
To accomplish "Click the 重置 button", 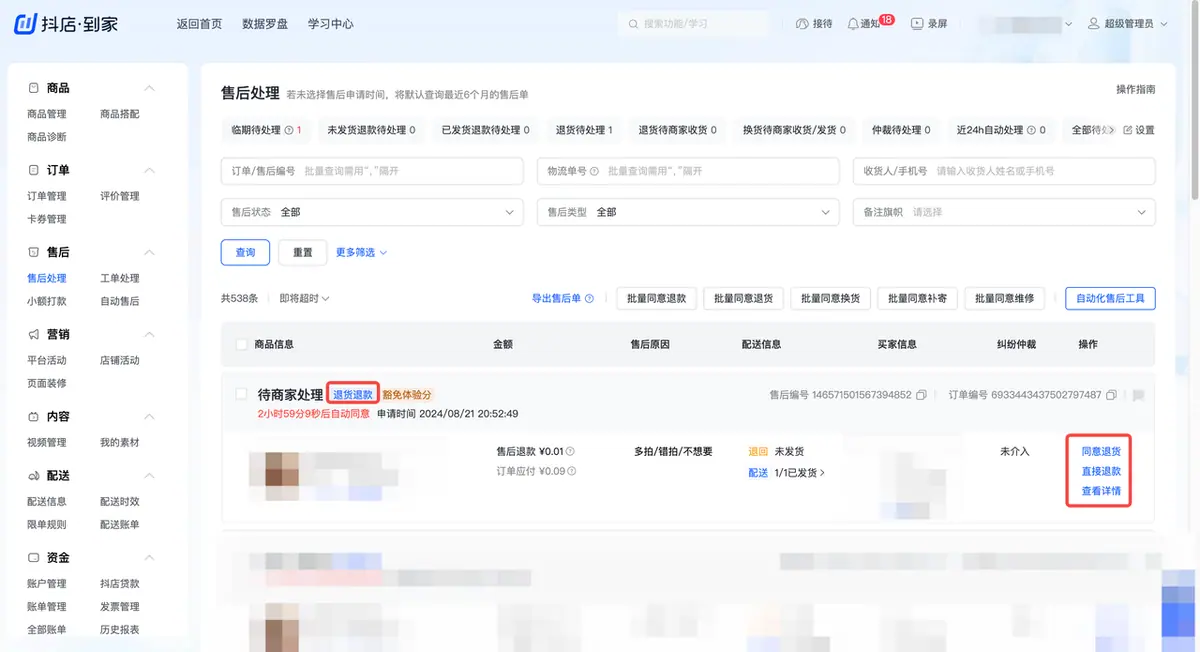I will [x=303, y=252].
